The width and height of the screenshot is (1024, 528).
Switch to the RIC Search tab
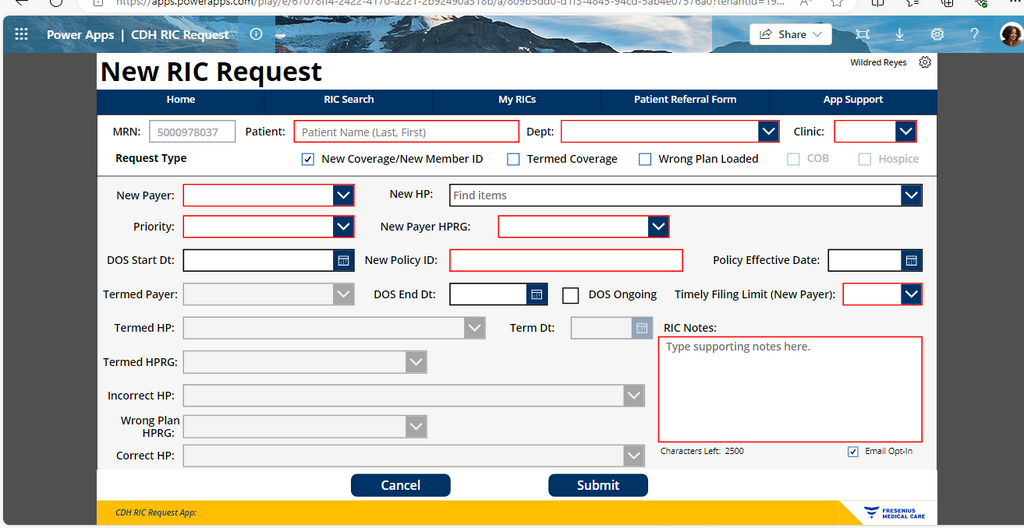(x=349, y=100)
